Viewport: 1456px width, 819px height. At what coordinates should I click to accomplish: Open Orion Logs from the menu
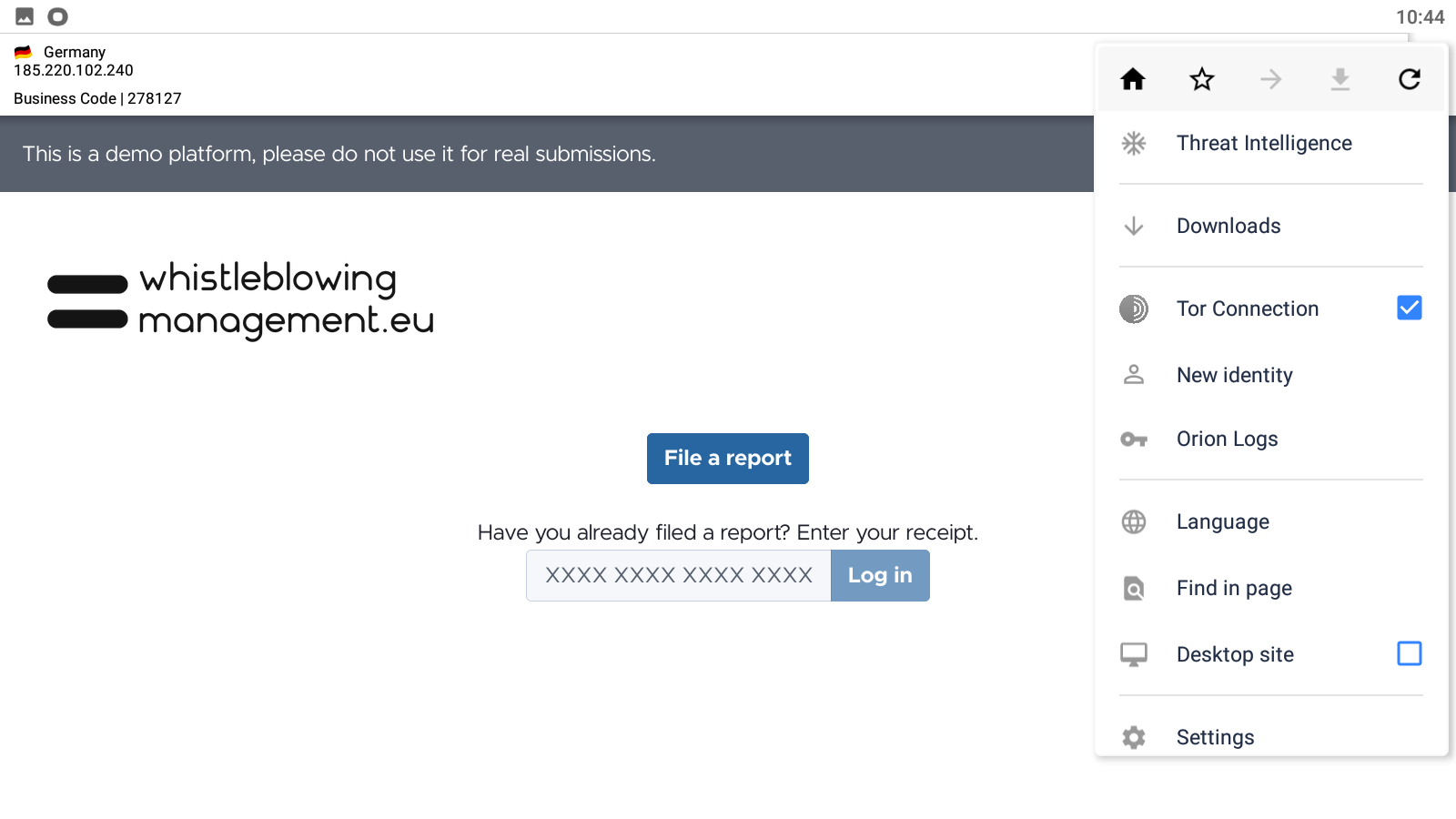pos(1271,440)
